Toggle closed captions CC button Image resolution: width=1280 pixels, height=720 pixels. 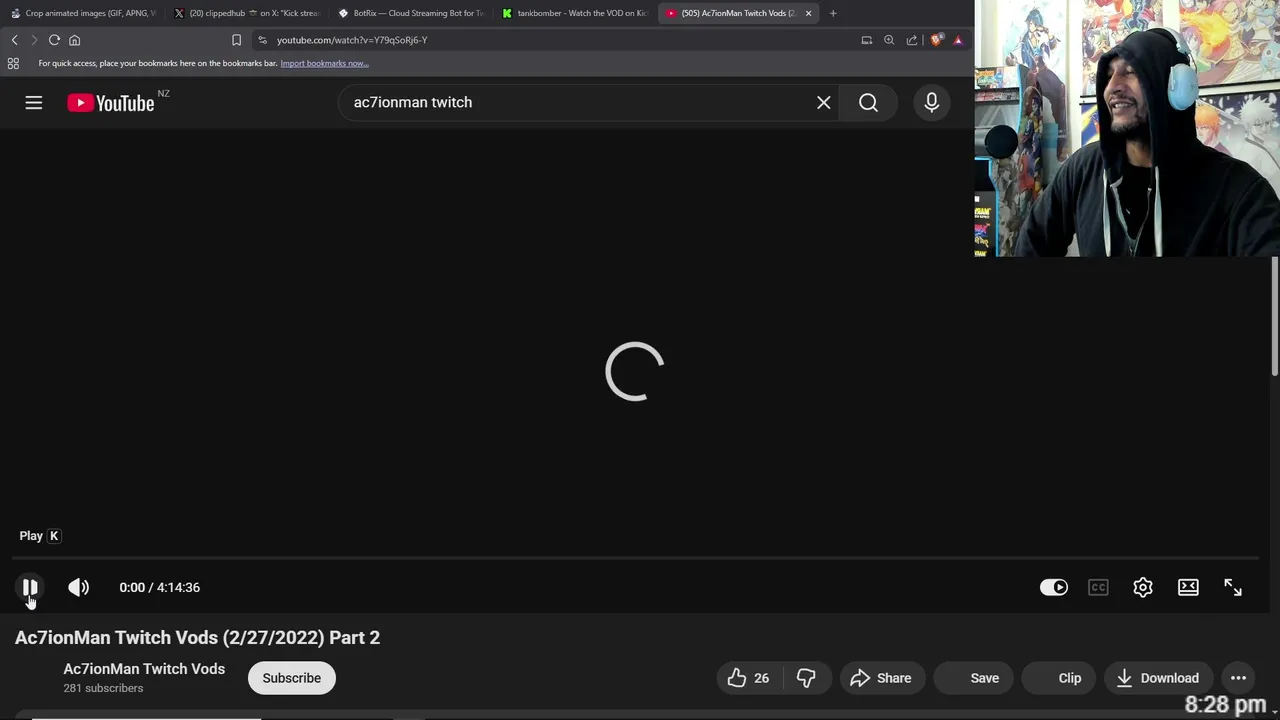1098,587
